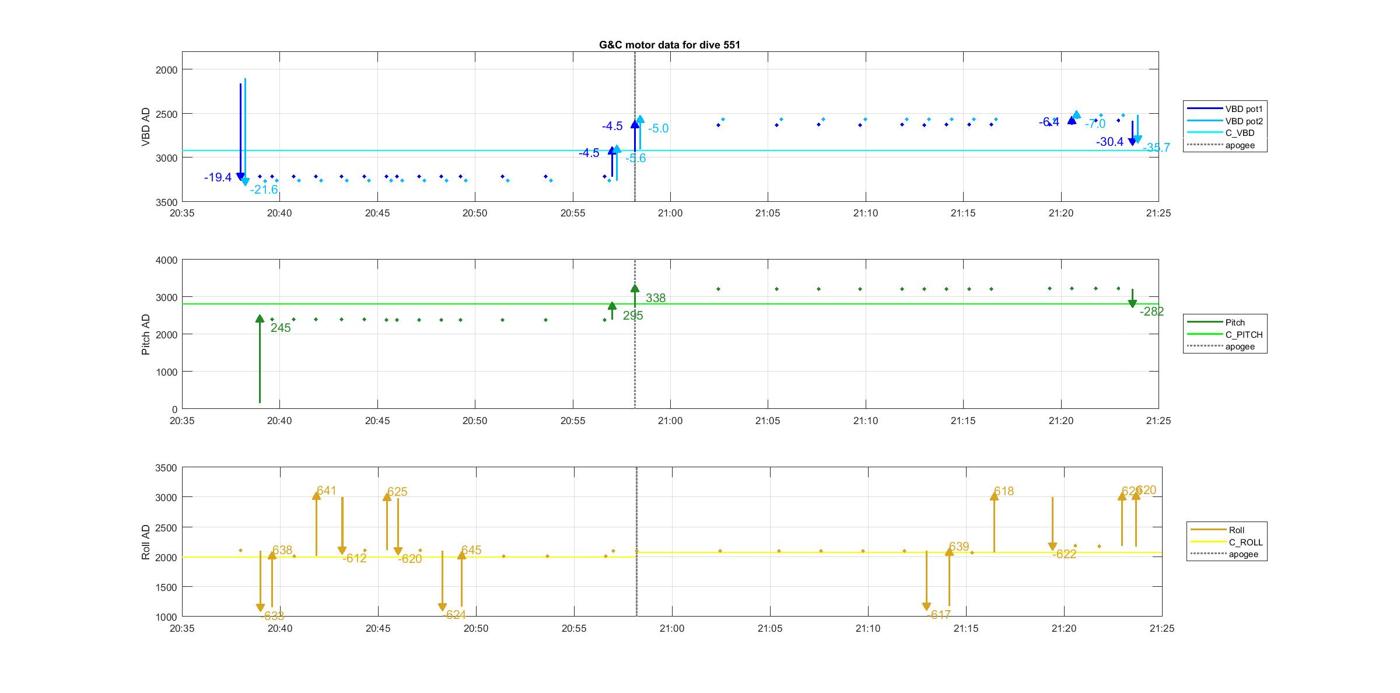Click '21:25' time tick under Roll plot
The height and width of the screenshot is (693, 1400).
pyautogui.click(x=1161, y=629)
